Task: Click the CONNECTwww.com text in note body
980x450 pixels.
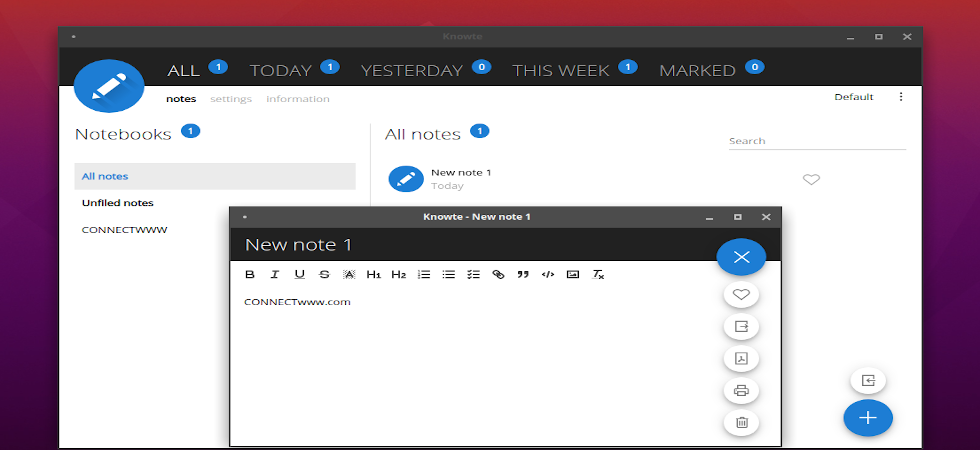Action: point(298,302)
